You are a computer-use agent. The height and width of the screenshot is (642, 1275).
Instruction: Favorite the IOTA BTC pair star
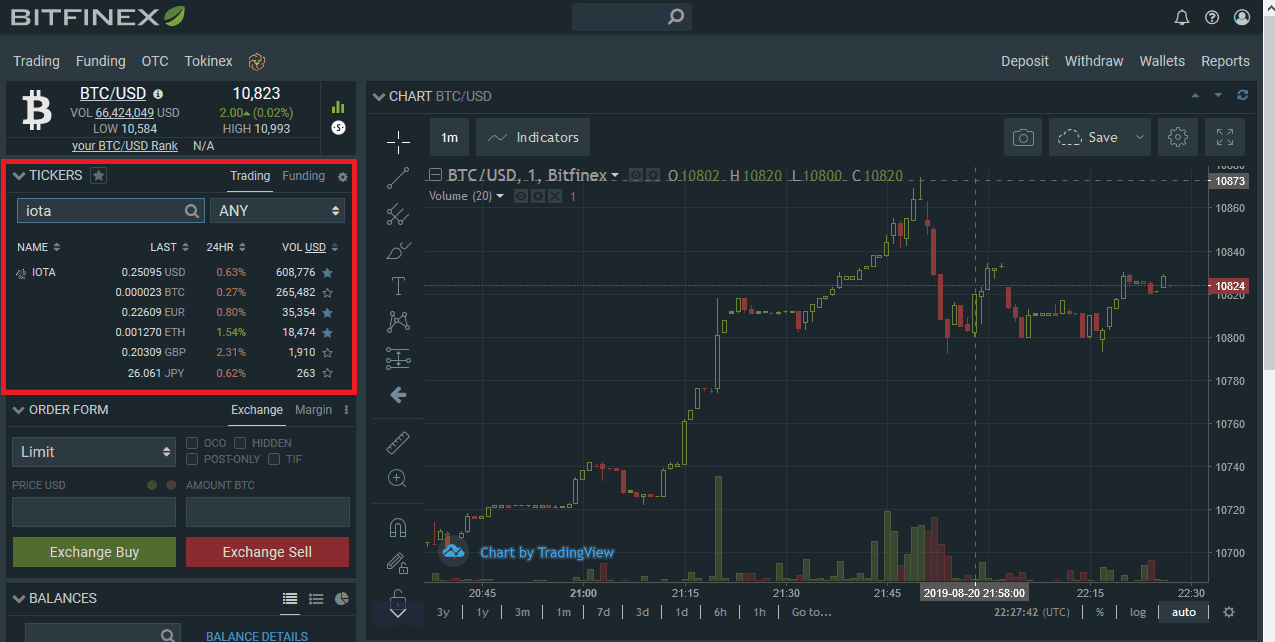327,293
